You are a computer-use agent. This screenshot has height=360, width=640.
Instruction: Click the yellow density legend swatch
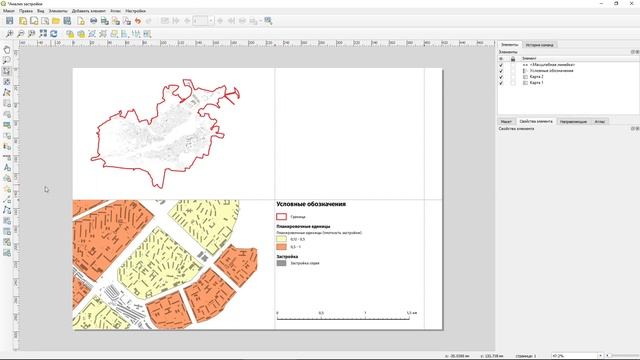point(282,239)
